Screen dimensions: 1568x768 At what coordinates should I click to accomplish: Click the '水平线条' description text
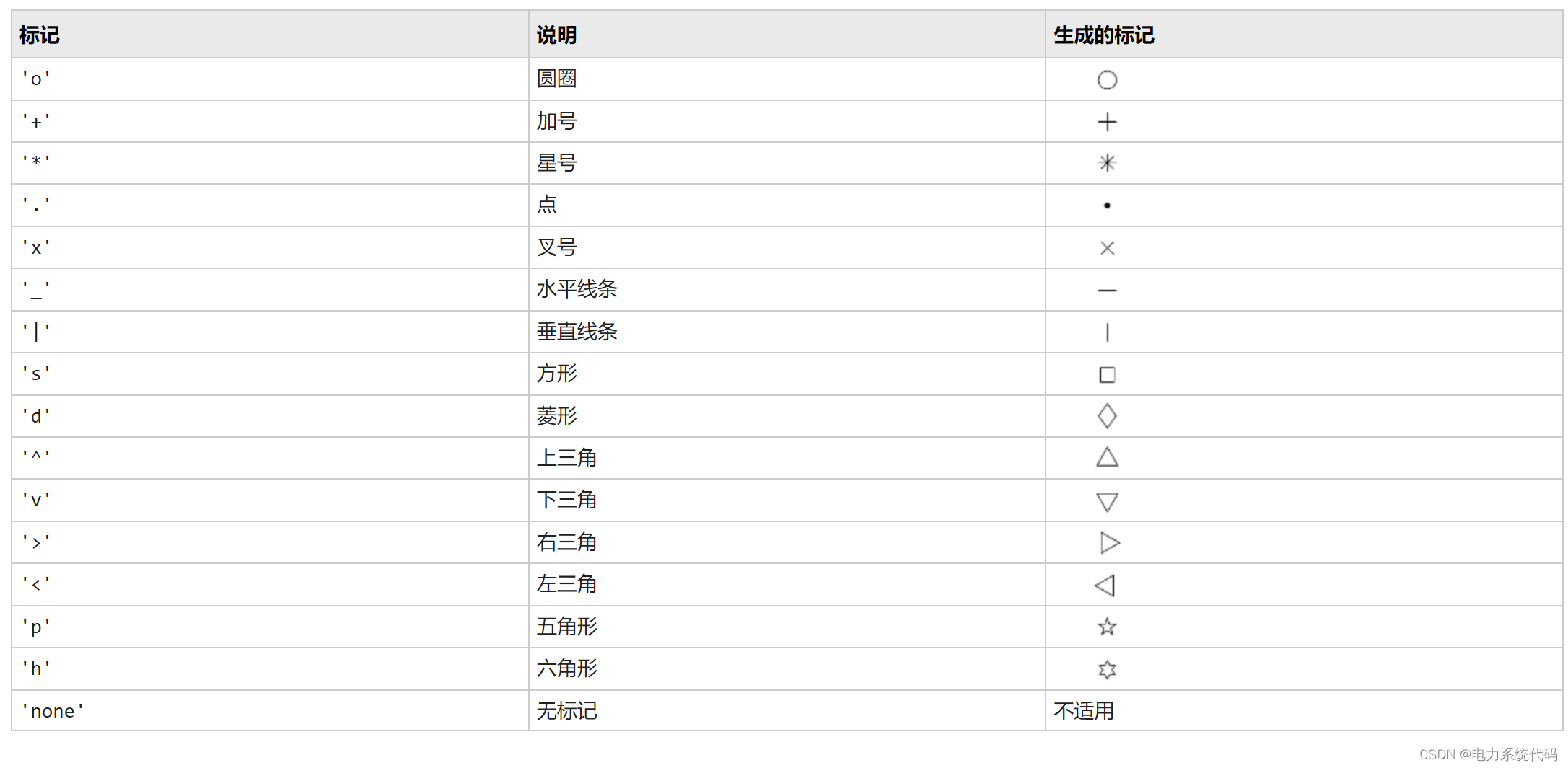point(577,290)
